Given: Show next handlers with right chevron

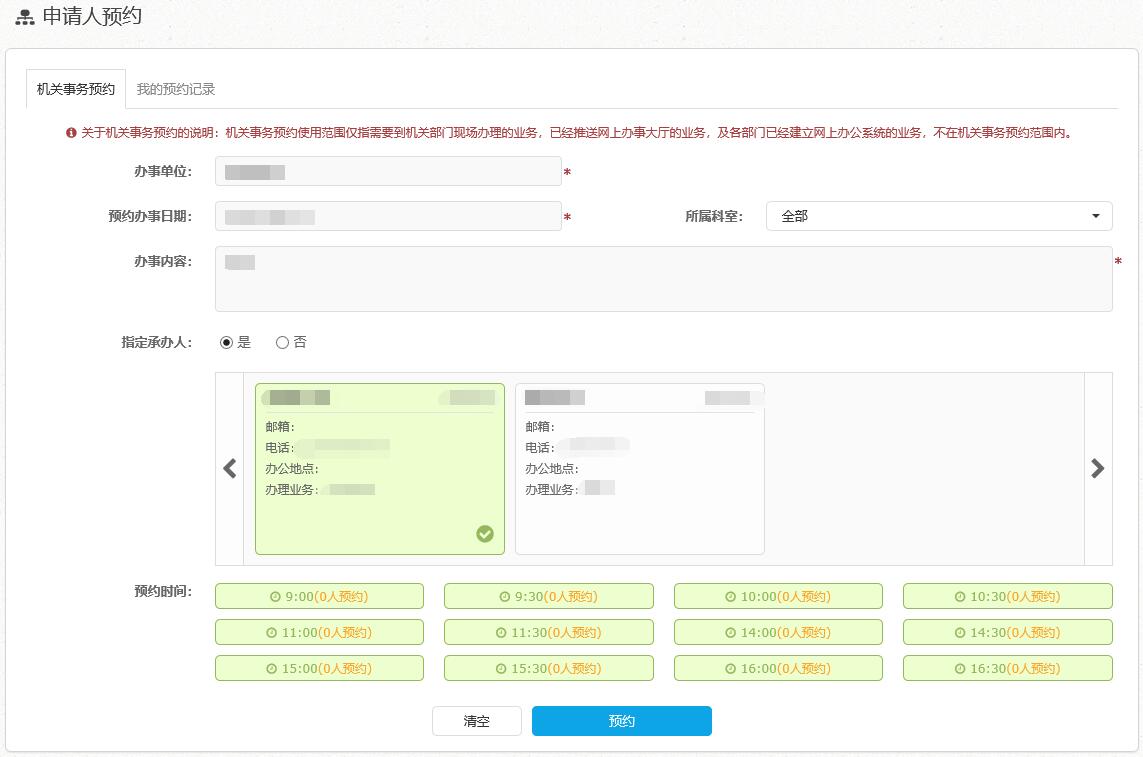Looking at the screenshot, I should tap(1098, 468).
